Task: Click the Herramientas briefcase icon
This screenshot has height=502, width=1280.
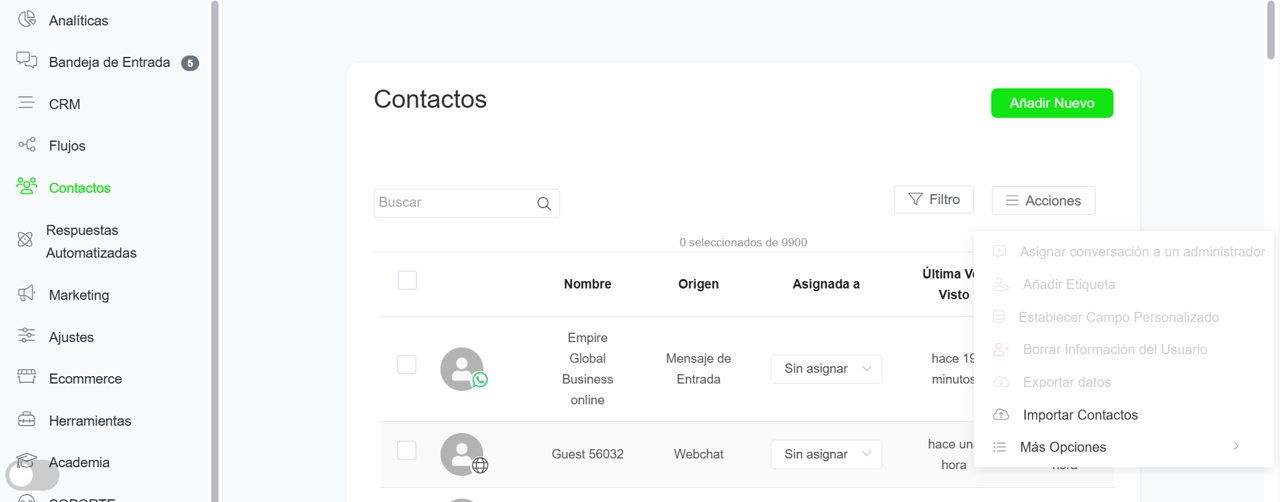Action: [x=27, y=420]
